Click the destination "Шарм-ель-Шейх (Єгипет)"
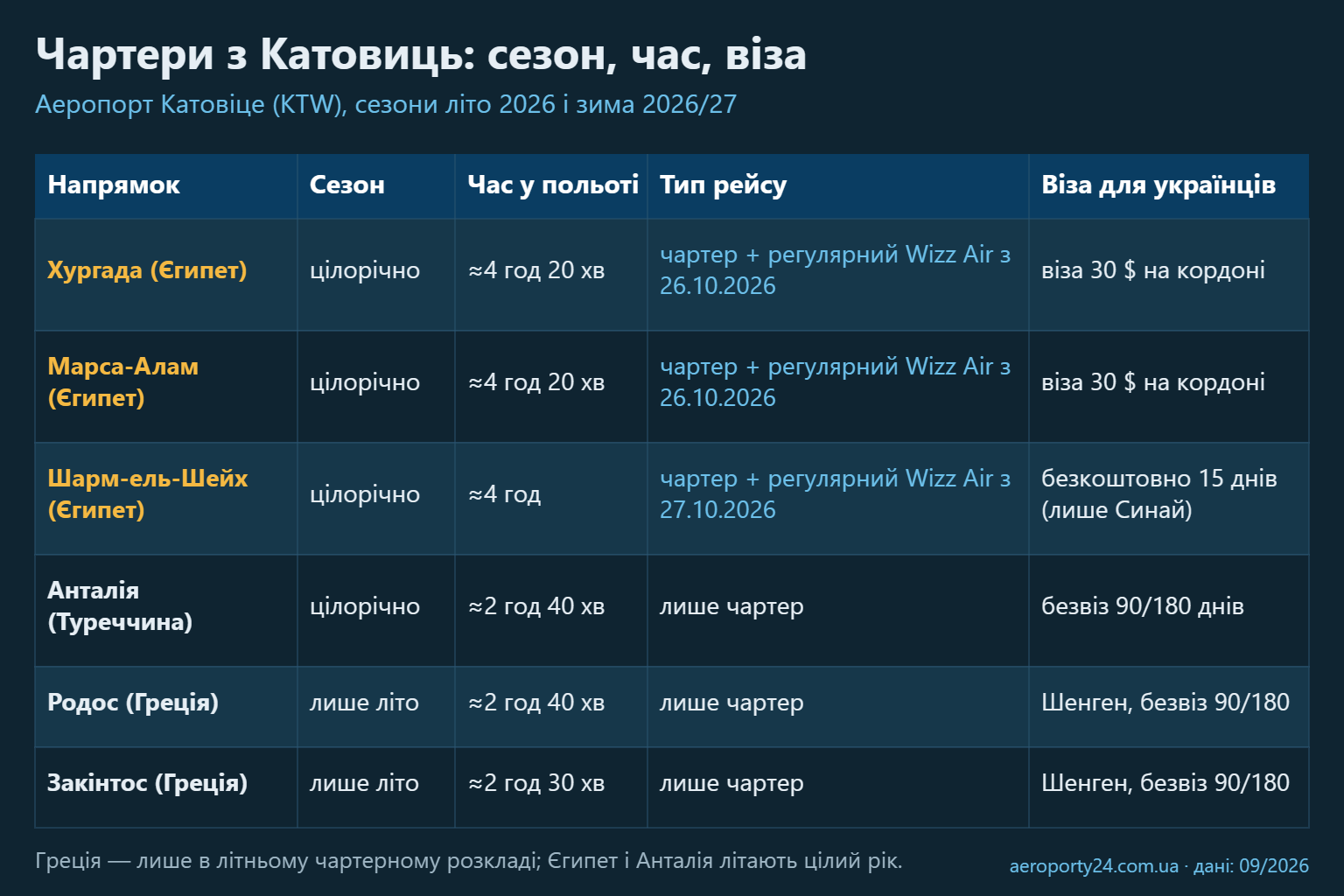Image resolution: width=1344 pixels, height=896 pixels. coord(148,494)
